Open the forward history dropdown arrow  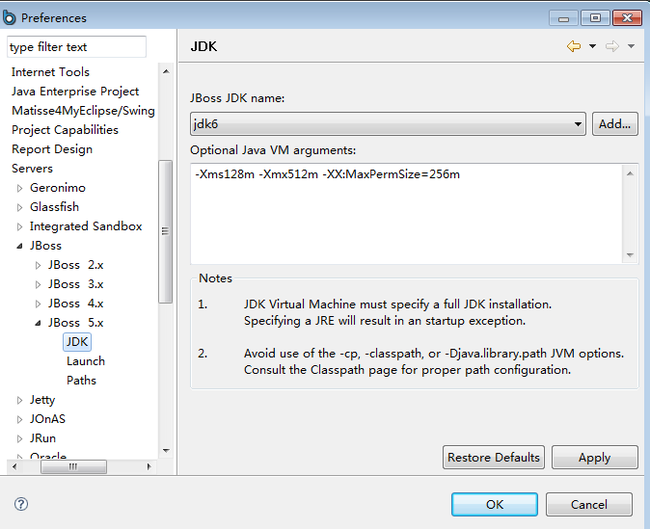631,46
